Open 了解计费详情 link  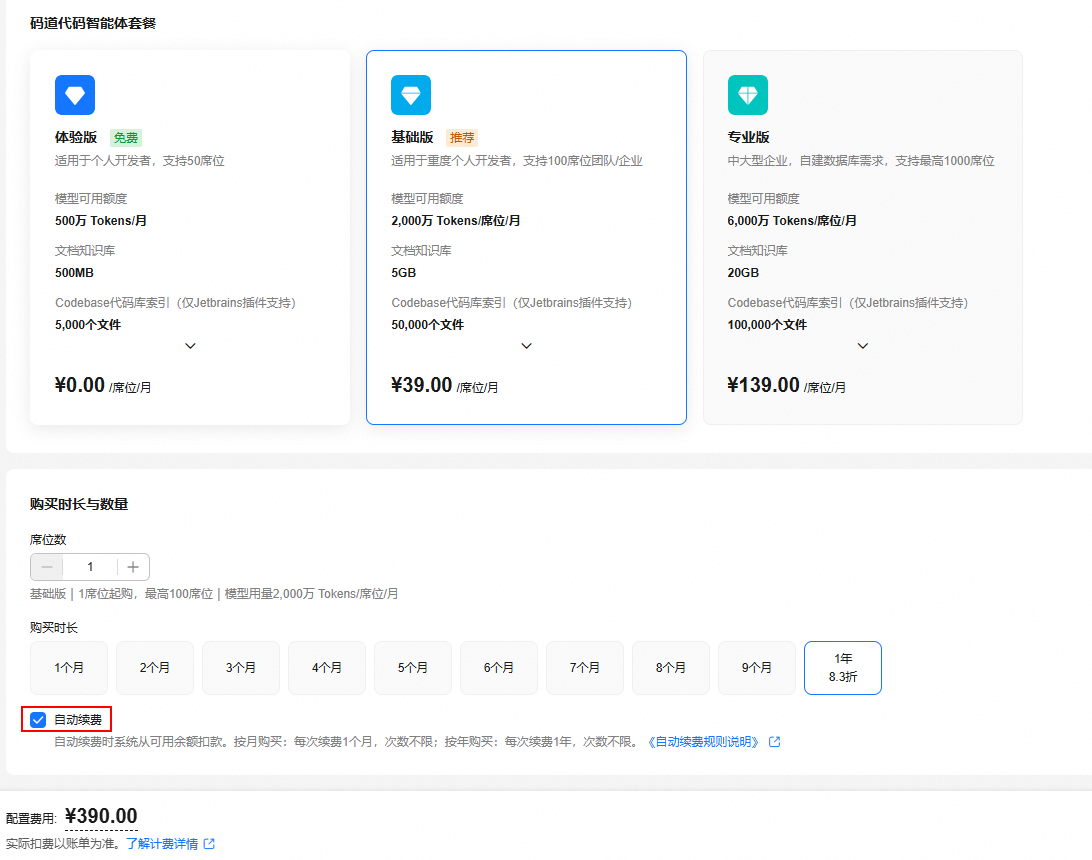pos(162,843)
